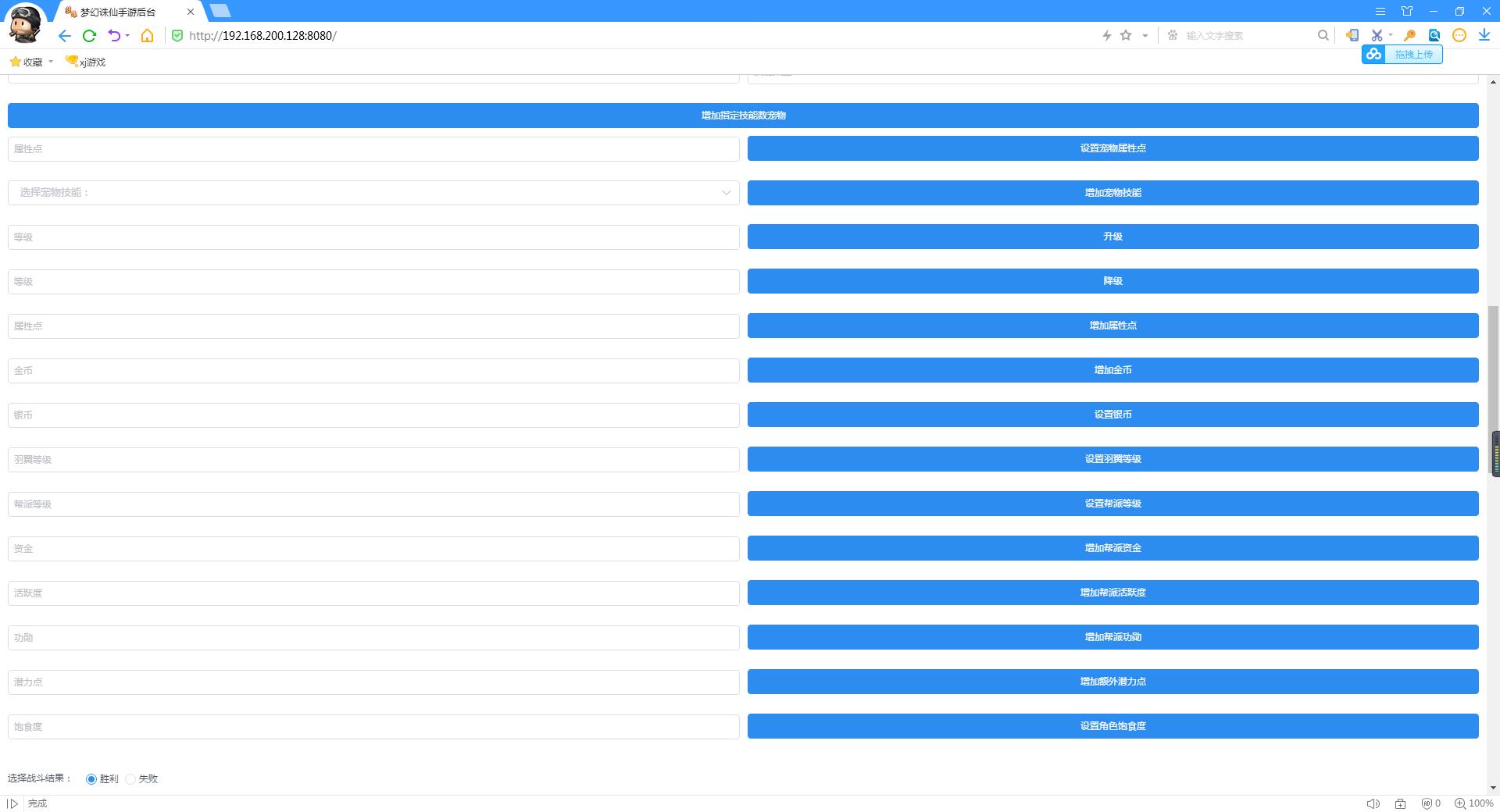Click the 增加金币 button

(1112, 370)
